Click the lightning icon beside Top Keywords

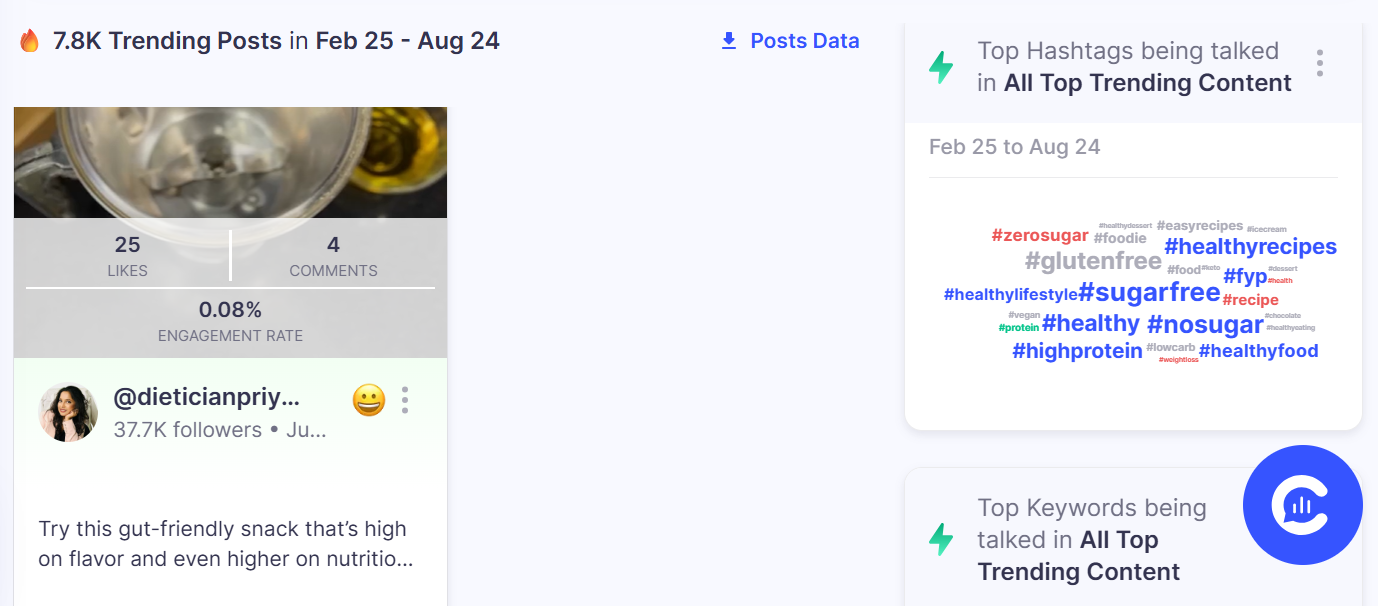[941, 539]
